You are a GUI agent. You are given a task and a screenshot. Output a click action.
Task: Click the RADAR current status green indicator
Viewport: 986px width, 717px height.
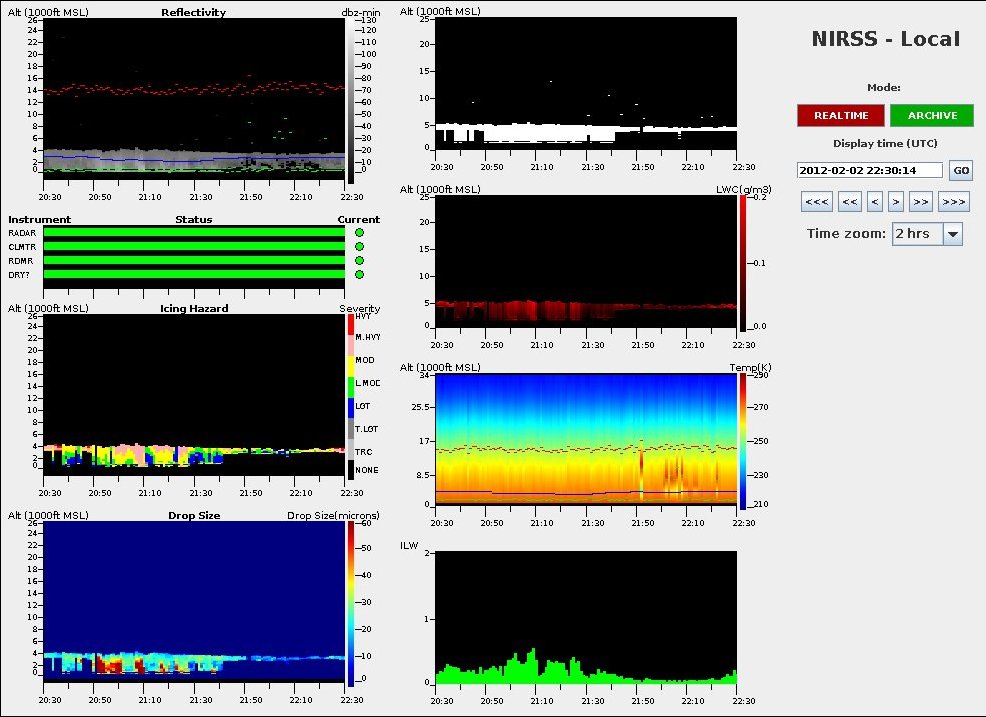(359, 232)
